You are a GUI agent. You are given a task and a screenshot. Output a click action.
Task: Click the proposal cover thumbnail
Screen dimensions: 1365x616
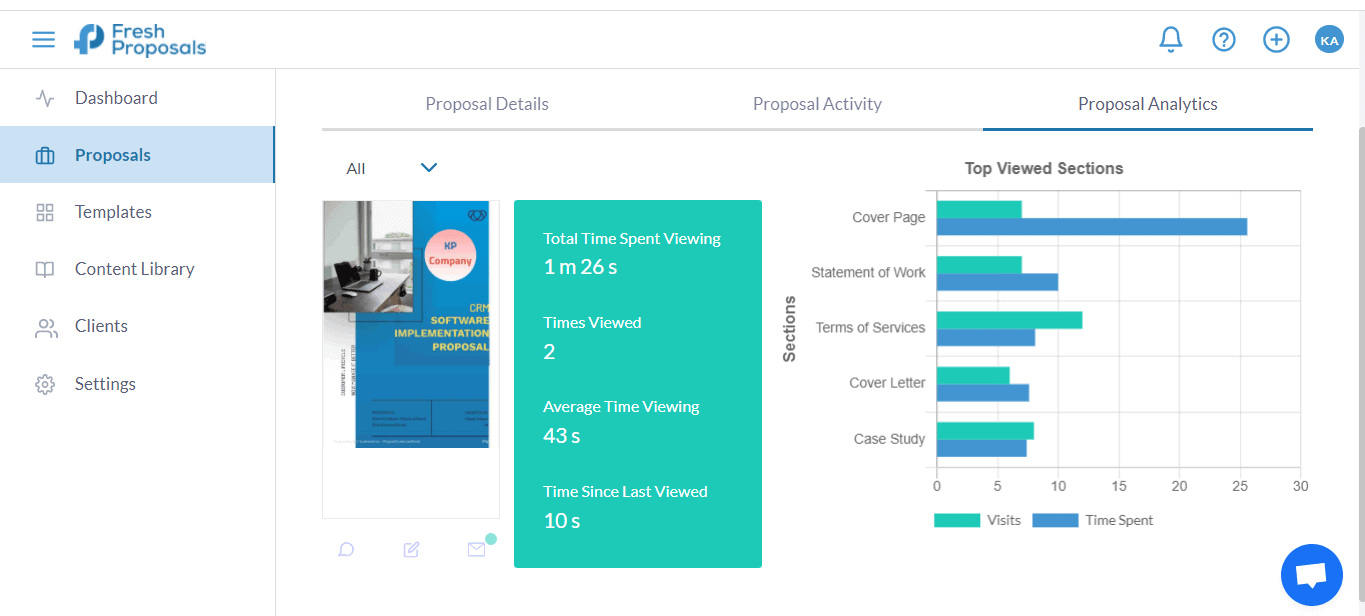pyautogui.click(x=406, y=324)
